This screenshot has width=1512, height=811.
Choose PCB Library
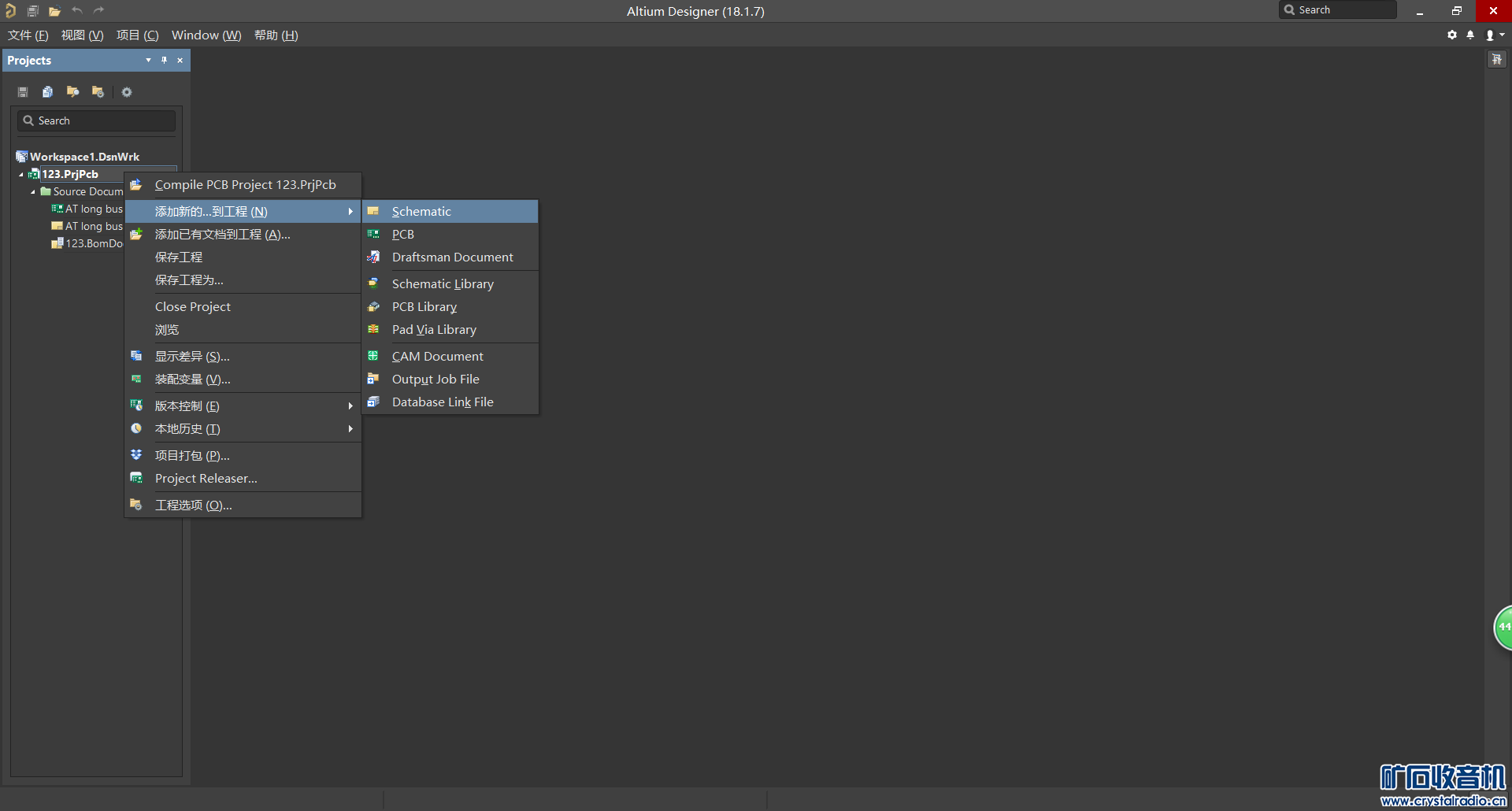[450, 306]
